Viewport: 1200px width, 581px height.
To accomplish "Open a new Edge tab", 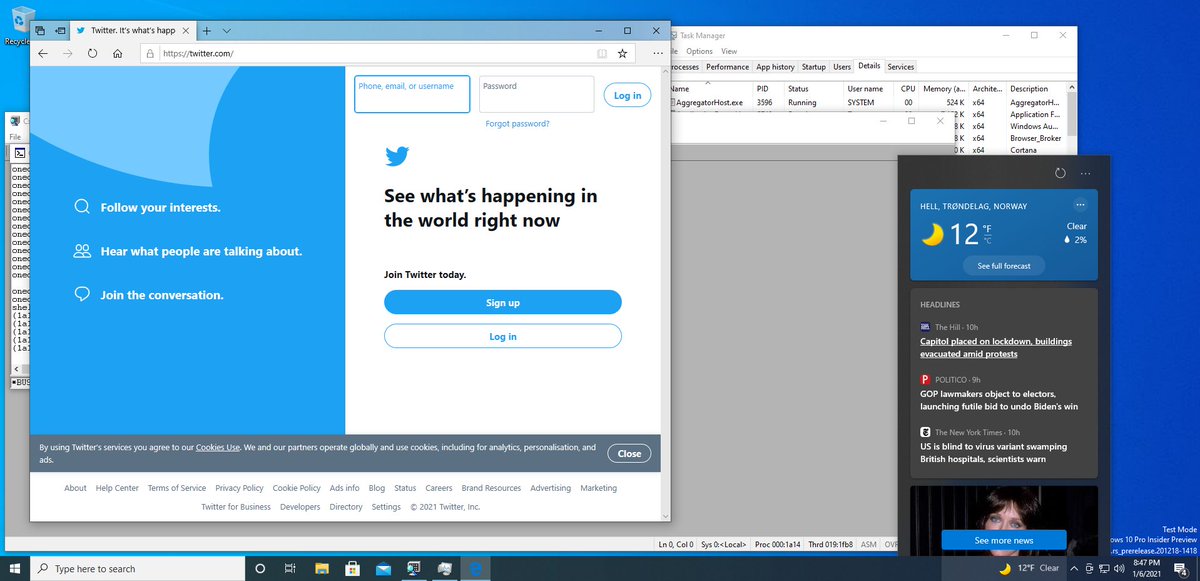I will point(207,31).
